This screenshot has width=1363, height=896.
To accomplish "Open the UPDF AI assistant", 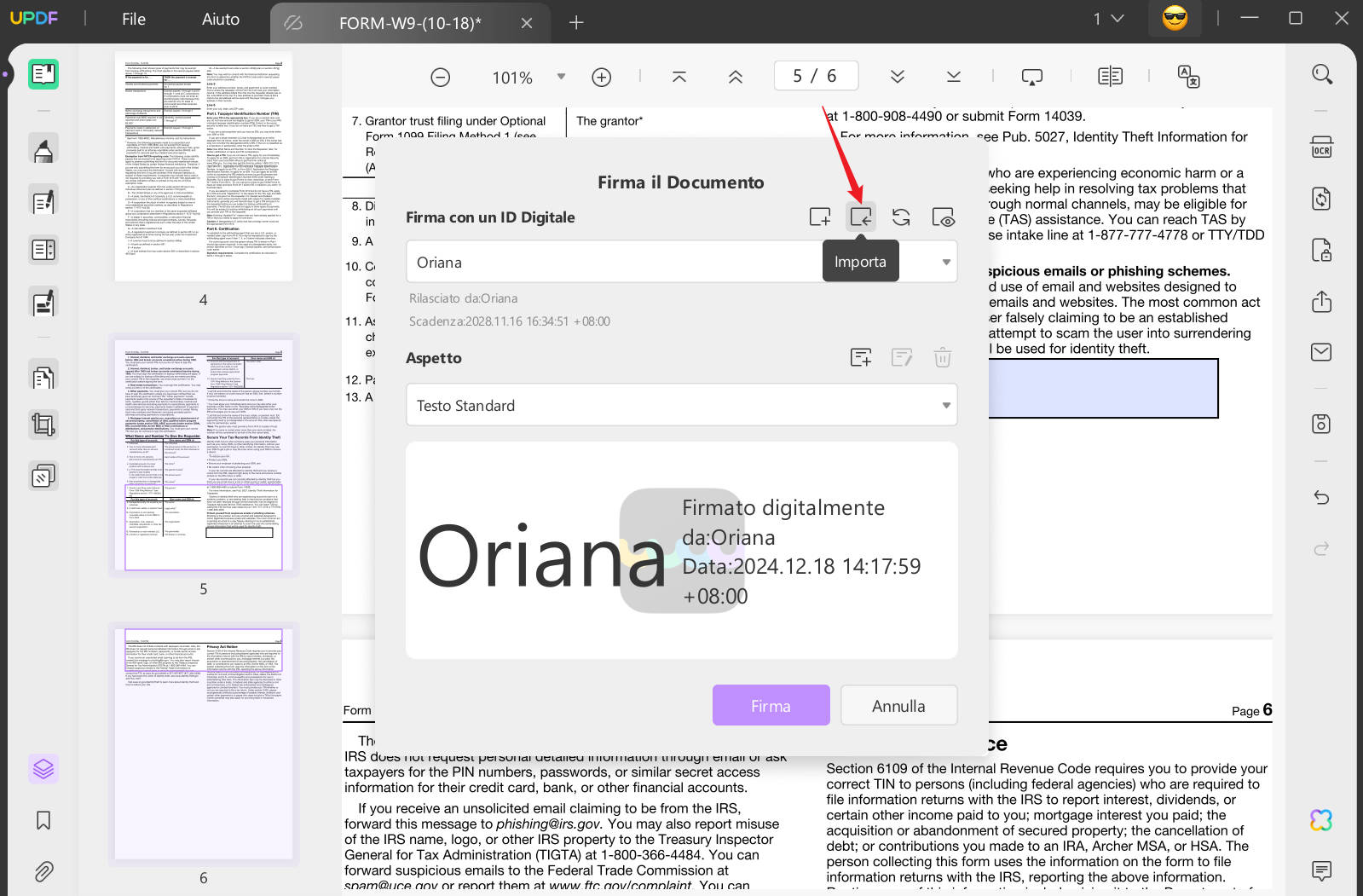I will (x=1321, y=820).
